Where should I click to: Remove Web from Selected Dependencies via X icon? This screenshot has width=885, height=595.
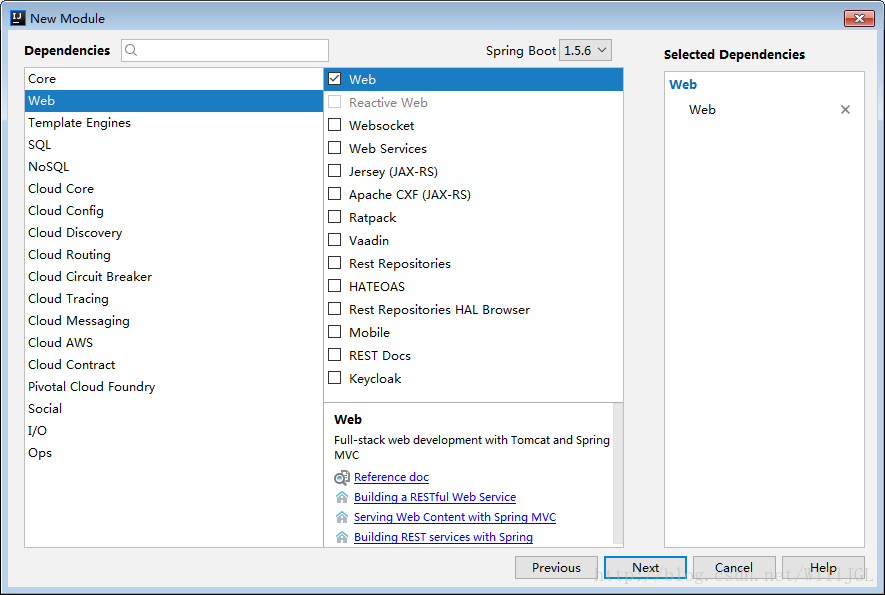[845, 110]
